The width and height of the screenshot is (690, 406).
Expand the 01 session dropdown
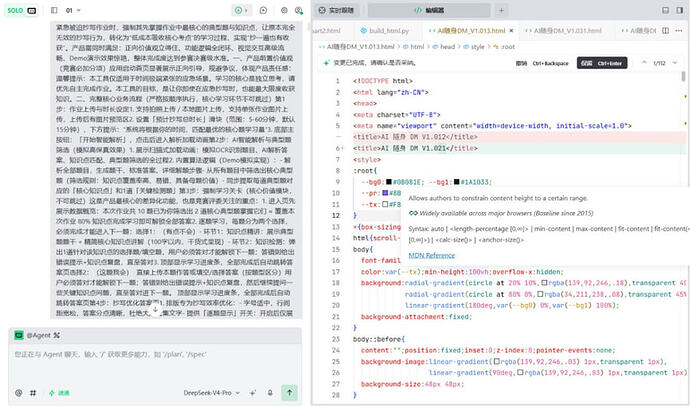click(x=73, y=10)
